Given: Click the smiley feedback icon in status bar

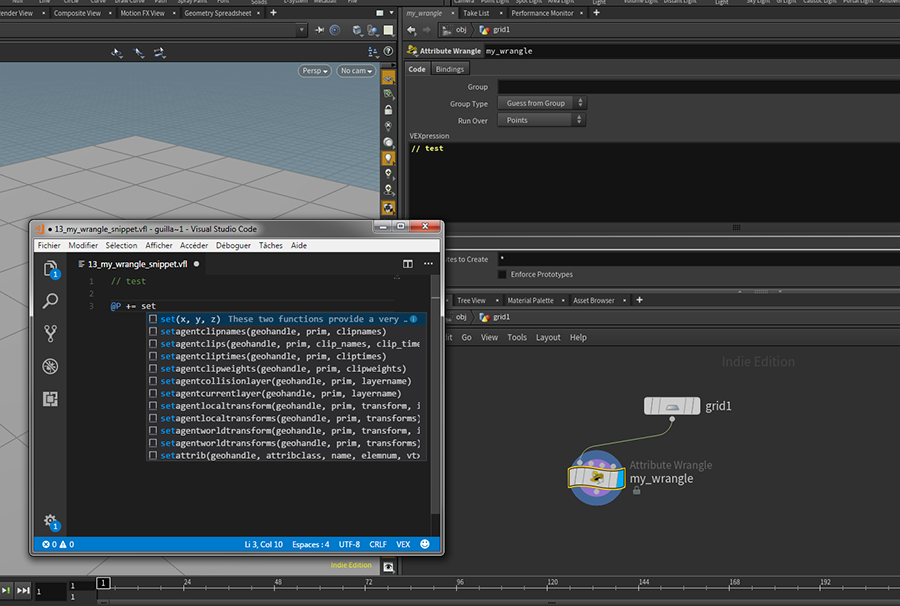Looking at the screenshot, I should (425, 545).
